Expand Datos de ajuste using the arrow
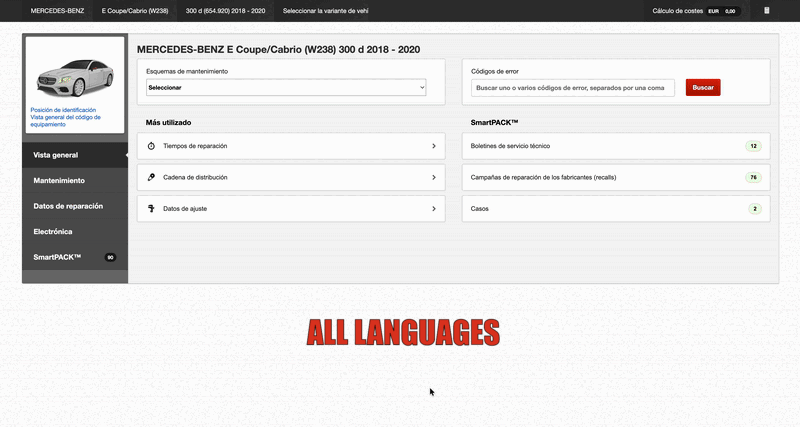800x427 pixels. pyautogui.click(x=433, y=209)
